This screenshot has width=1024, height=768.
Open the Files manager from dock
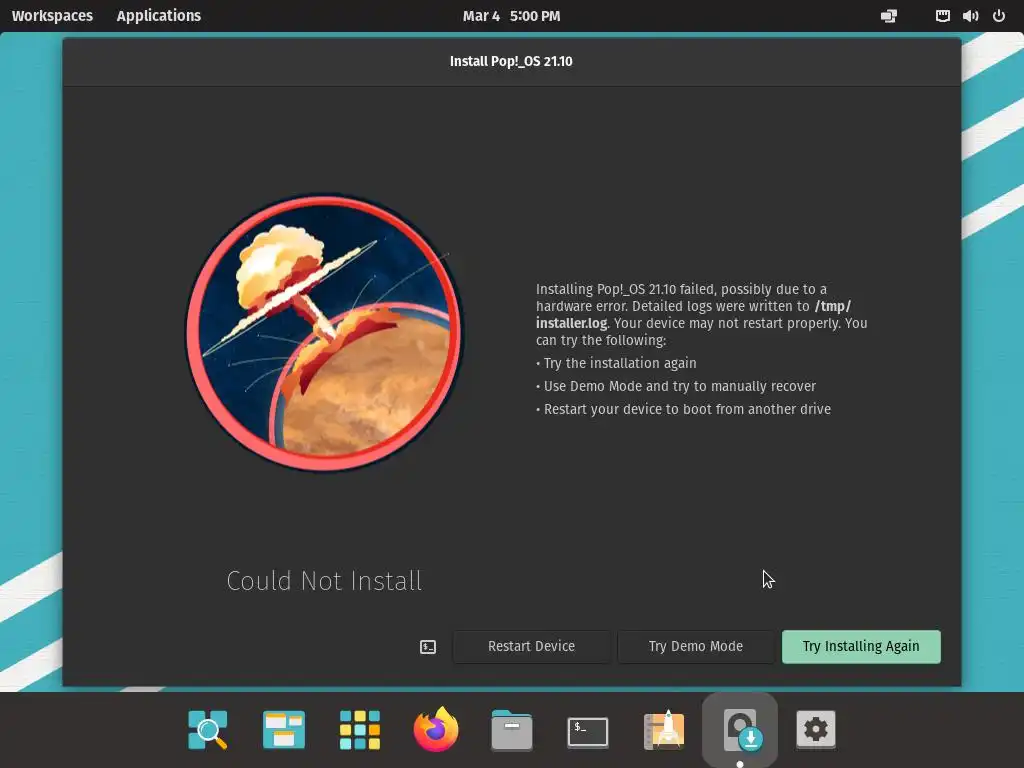(x=511, y=729)
